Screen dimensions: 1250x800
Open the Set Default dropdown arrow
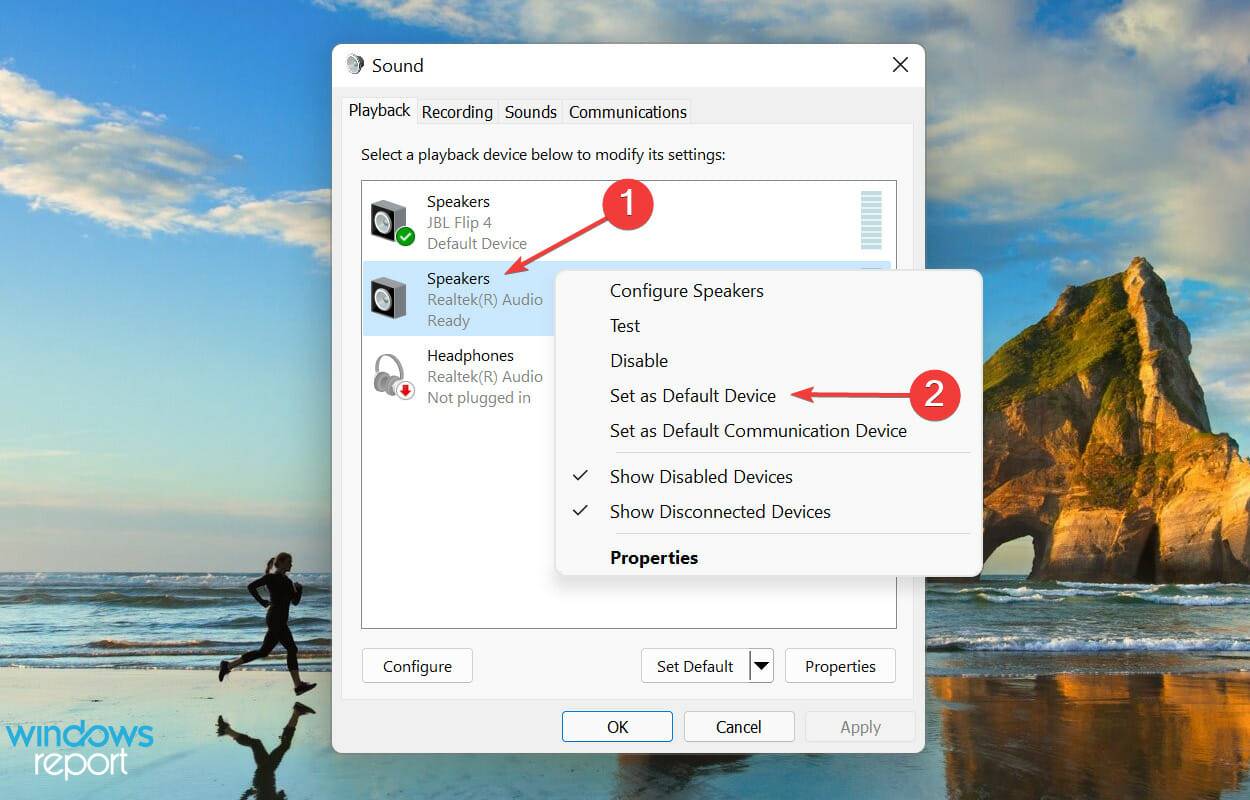pyautogui.click(x=762, y=665)
